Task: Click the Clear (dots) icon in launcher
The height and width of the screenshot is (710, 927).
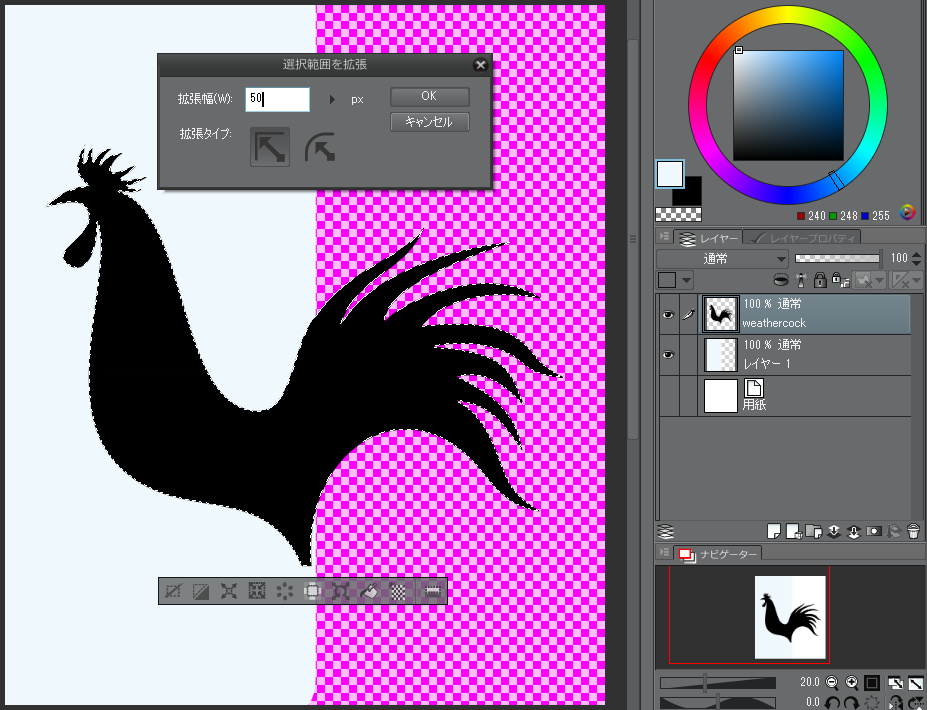Action: click(285, 591)
